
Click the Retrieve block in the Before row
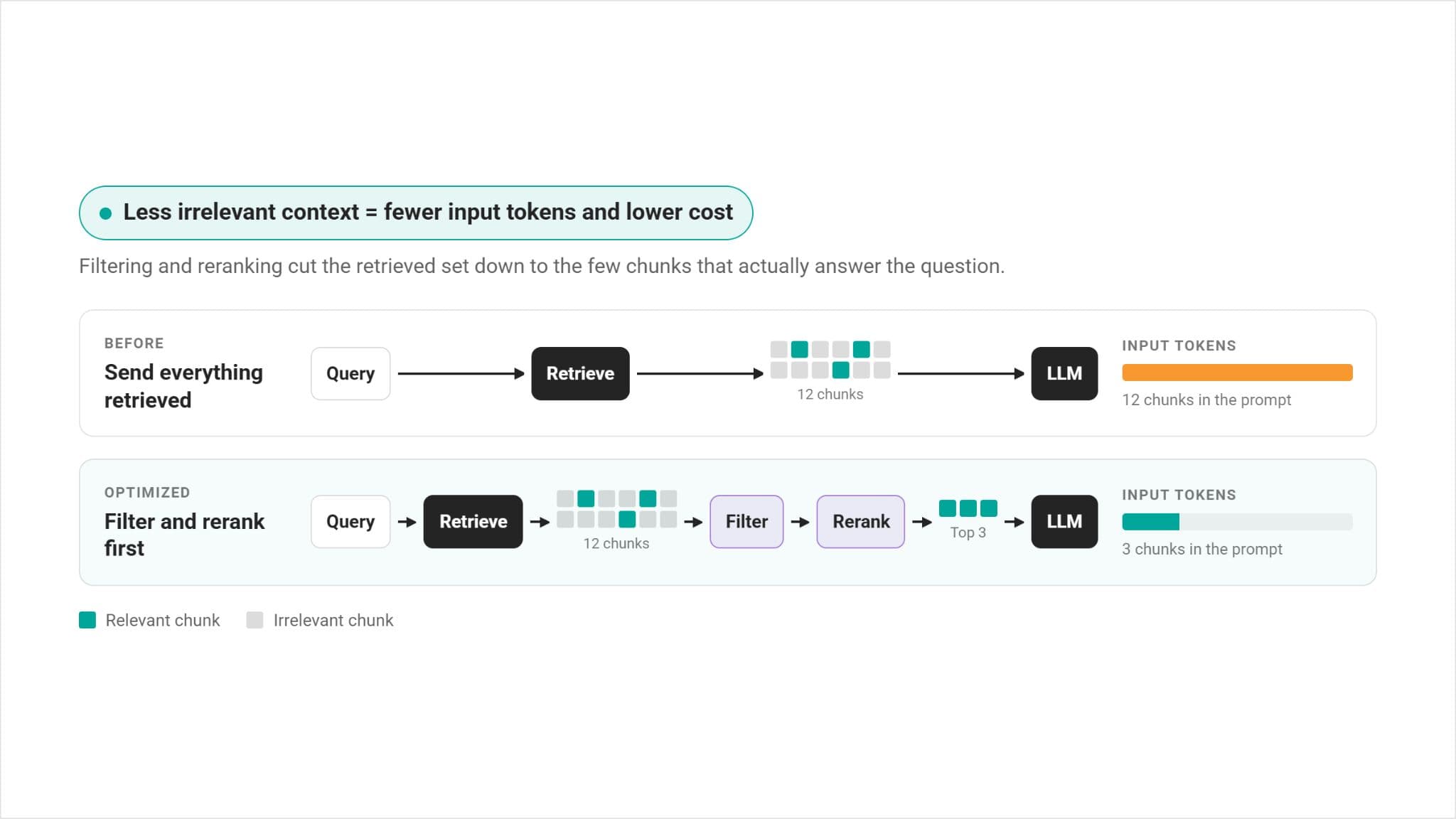580,373
